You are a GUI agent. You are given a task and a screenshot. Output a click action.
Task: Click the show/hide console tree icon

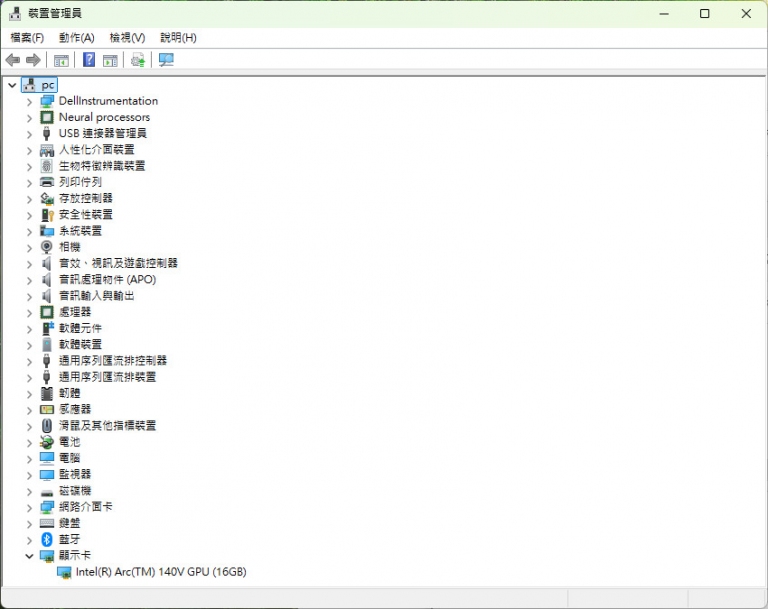[61, 60]
